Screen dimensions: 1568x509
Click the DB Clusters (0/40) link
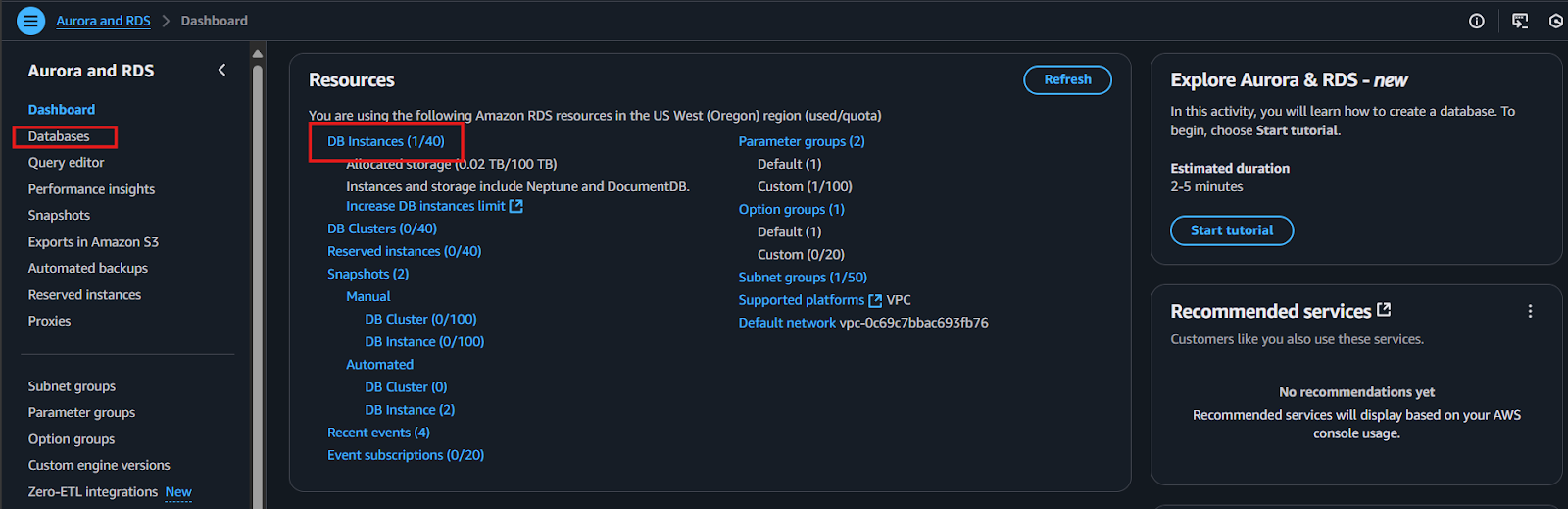point(382,229)
